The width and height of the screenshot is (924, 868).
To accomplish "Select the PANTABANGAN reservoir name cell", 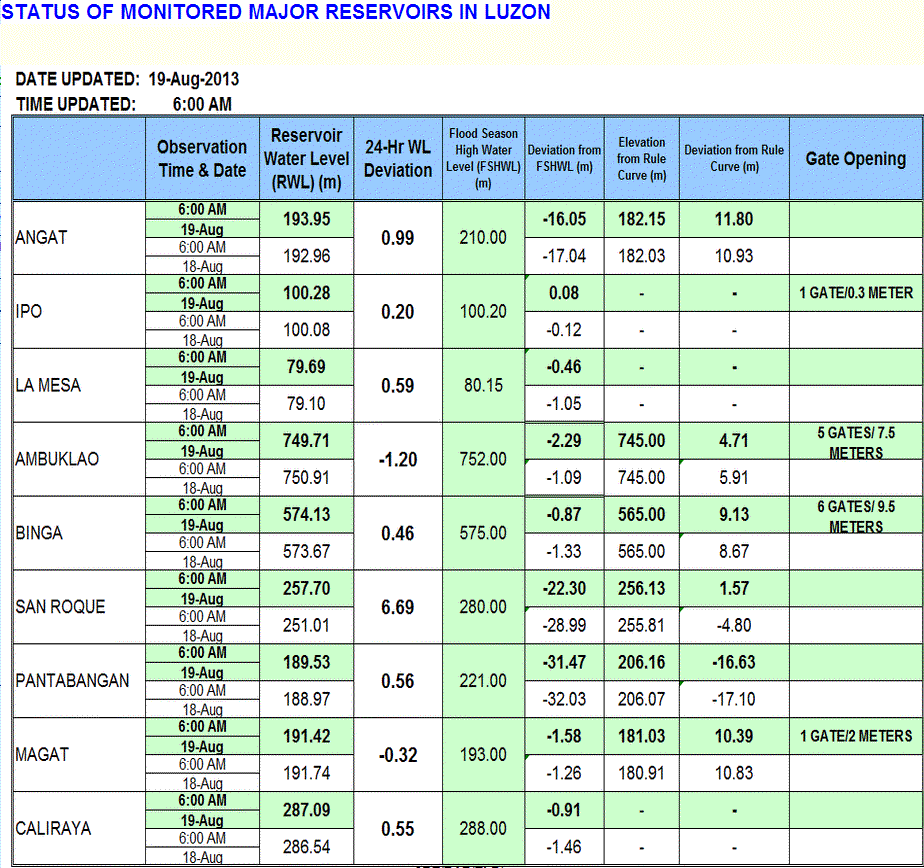I will tap(72, 681).
